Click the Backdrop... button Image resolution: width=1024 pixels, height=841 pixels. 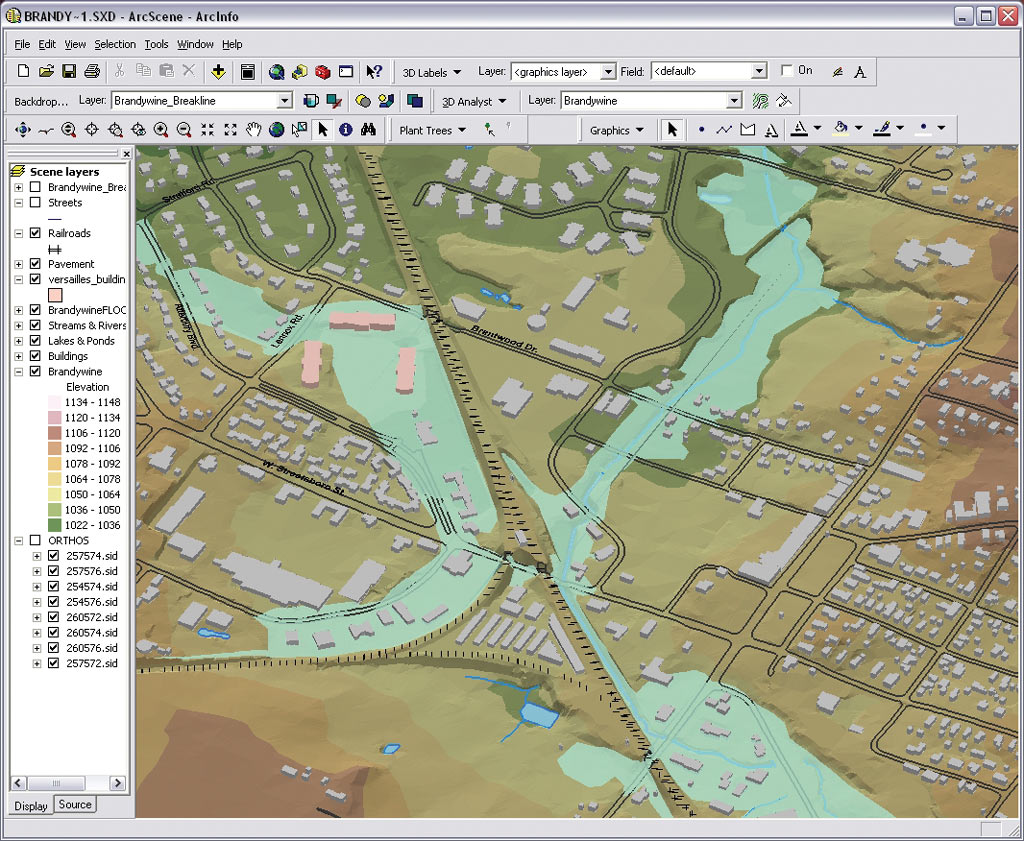click(42, 101)
